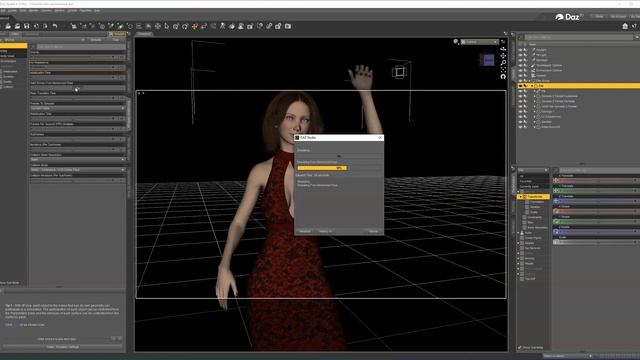
Task: Select the All entry in Parameters list
Action: 522,176
